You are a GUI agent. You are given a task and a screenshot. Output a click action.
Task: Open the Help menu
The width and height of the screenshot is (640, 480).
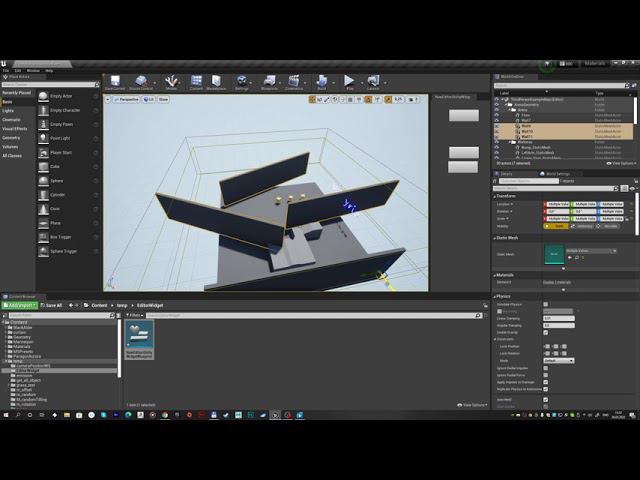point(49,71)
